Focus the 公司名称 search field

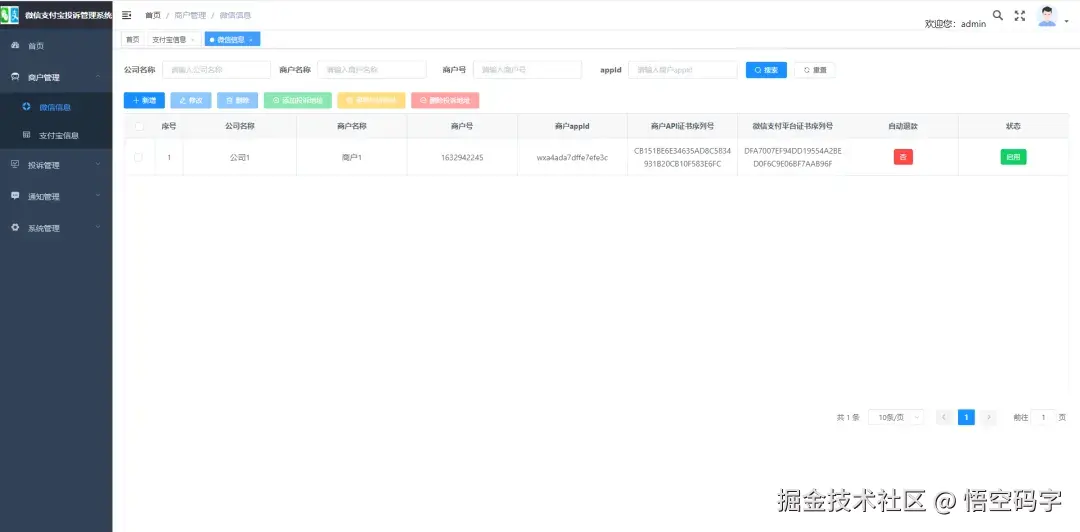click(x=216, y=70)
